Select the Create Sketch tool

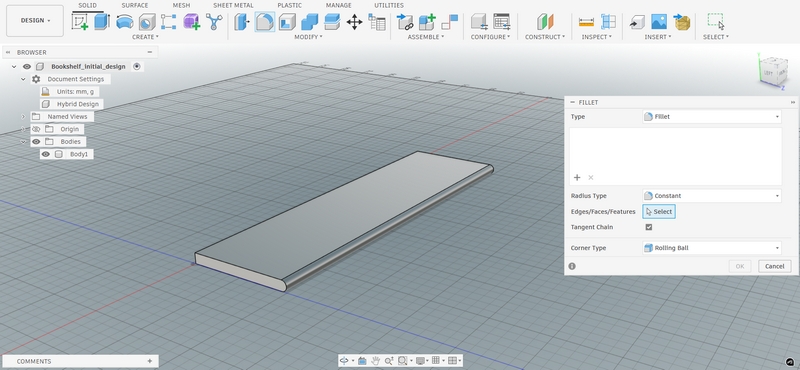(x=80, y=21)
